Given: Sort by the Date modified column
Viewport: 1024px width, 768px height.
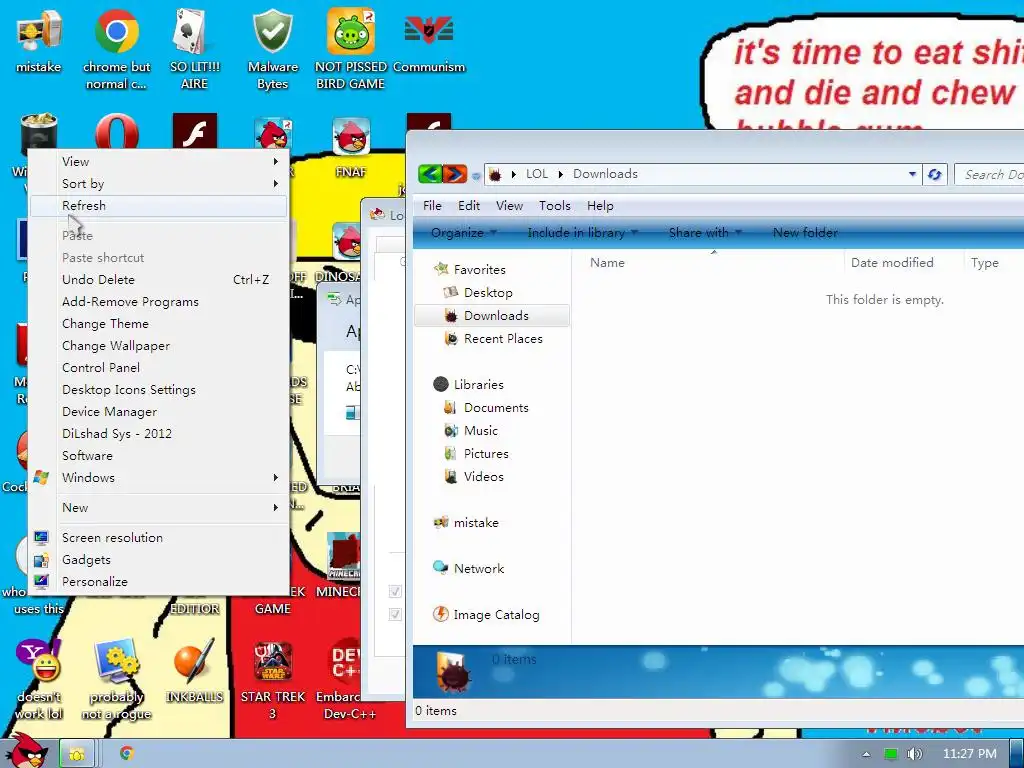Looking at the screenshot, I should [x=891, y=263].
